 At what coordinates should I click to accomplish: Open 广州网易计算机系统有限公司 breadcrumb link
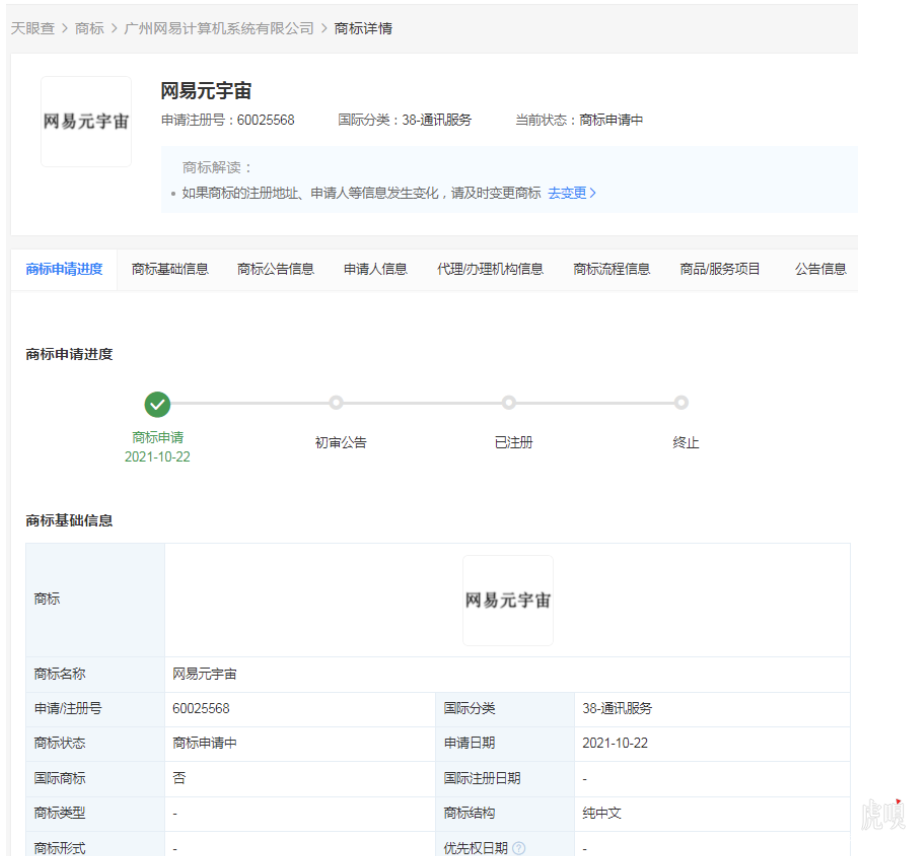[x=219, y=28]
